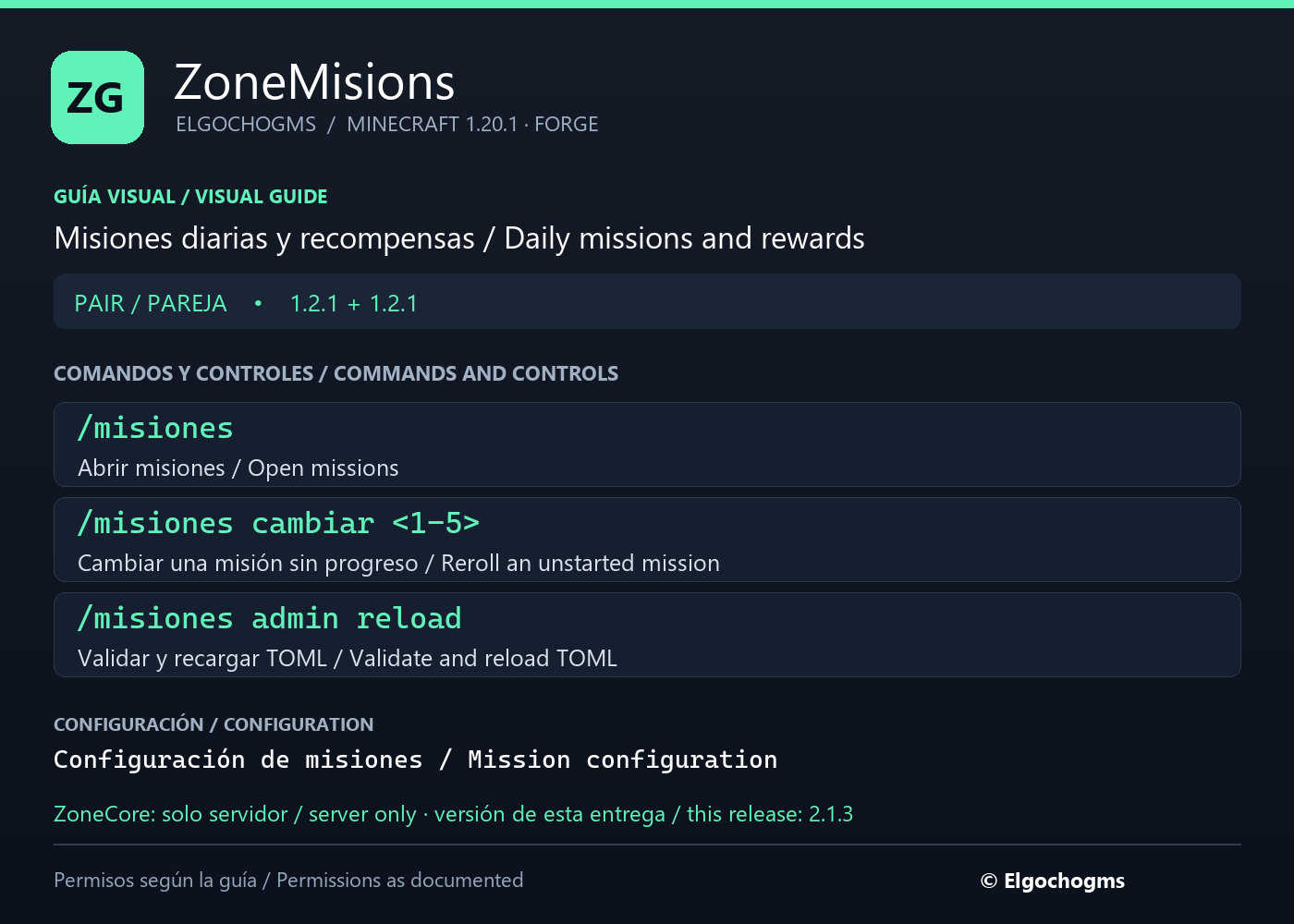Select the /misiones cambiar <1-5> command
The height and width of the screenshot is (924, 1294).
[278, 523]
